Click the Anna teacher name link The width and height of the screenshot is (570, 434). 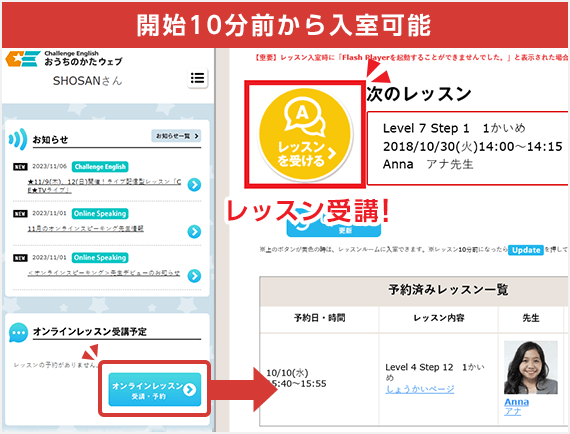(517, 402)
